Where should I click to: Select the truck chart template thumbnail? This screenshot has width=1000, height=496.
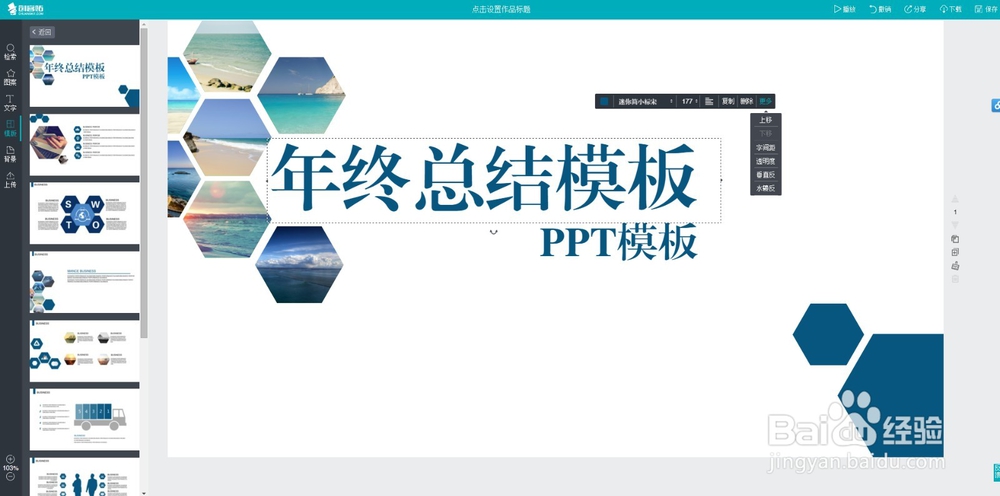click(x=84, y=419)
